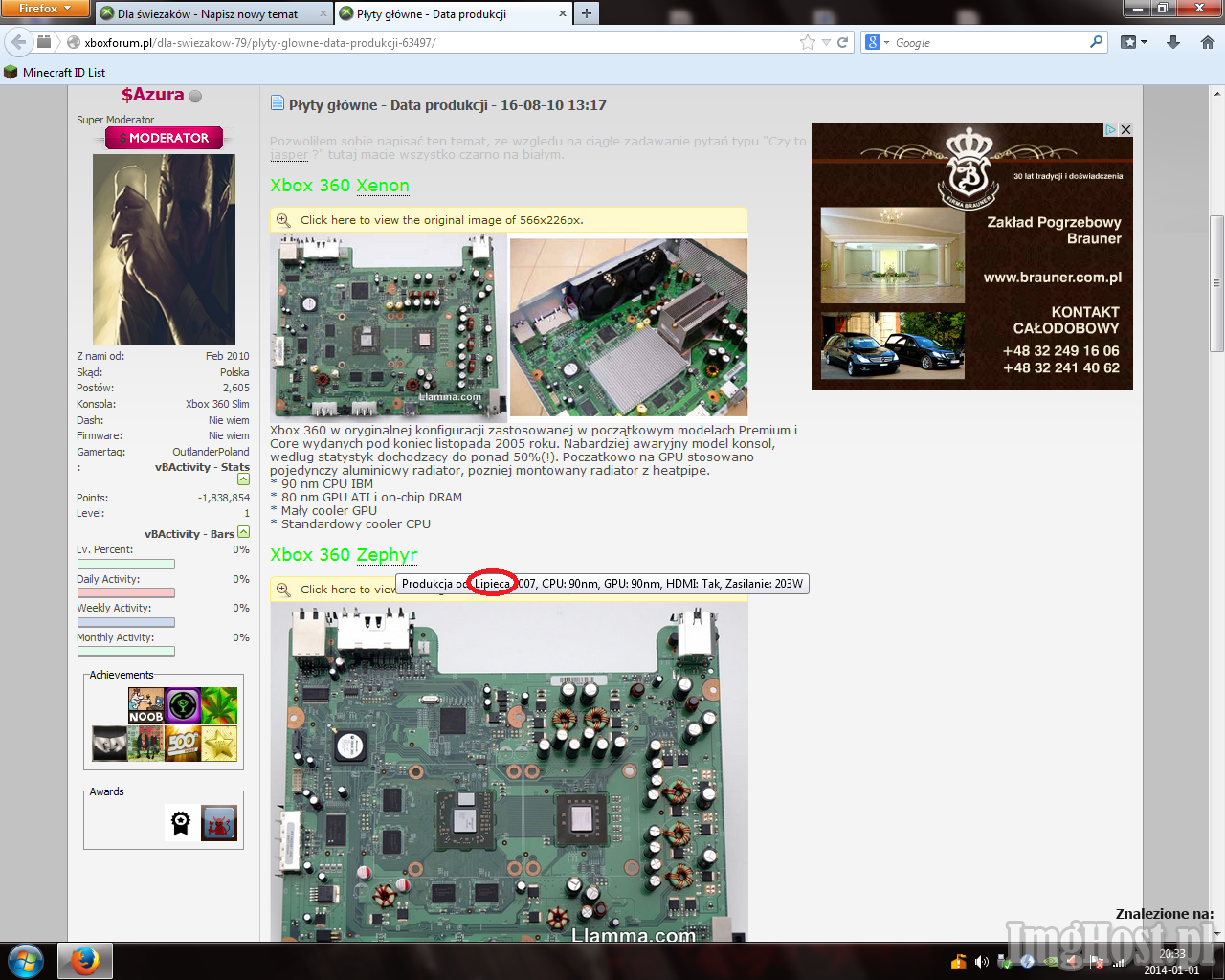Click the gold star achievement badge
This screenshot has height=980, width=1225.
[219, 744]
